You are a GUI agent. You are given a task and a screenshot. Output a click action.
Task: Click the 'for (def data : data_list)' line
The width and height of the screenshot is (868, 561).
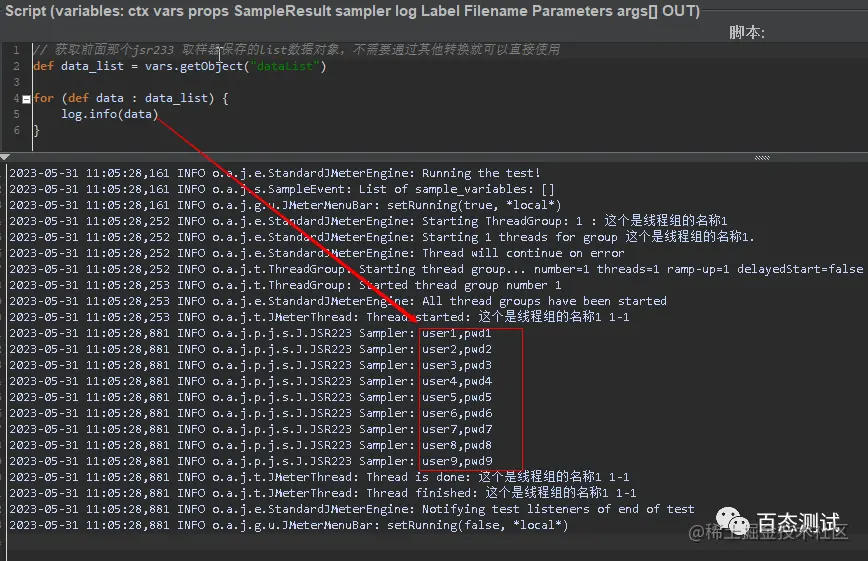point(131,99)
